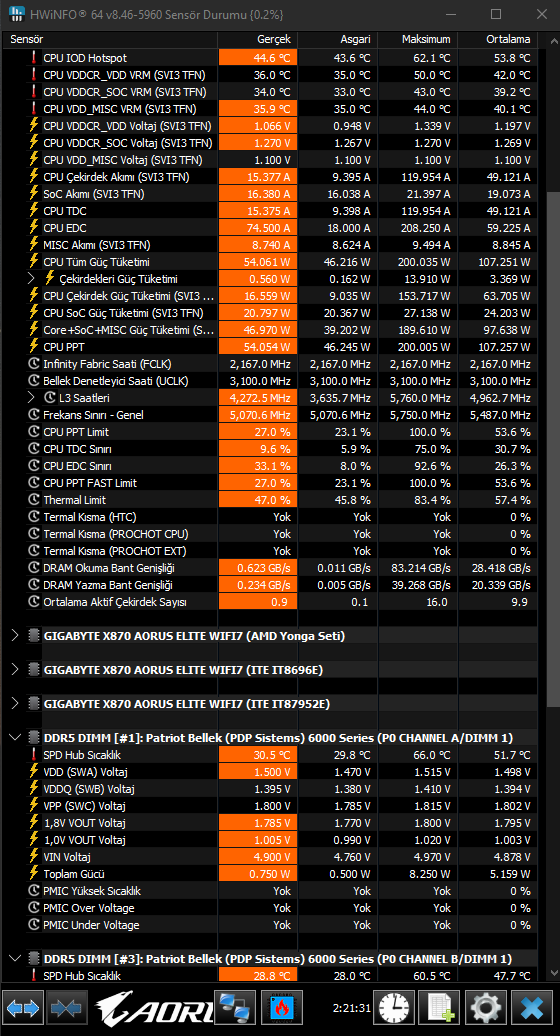560x1036 pixels.
Task: Open sensor settings gear icon
Action: pos(486,1008)
